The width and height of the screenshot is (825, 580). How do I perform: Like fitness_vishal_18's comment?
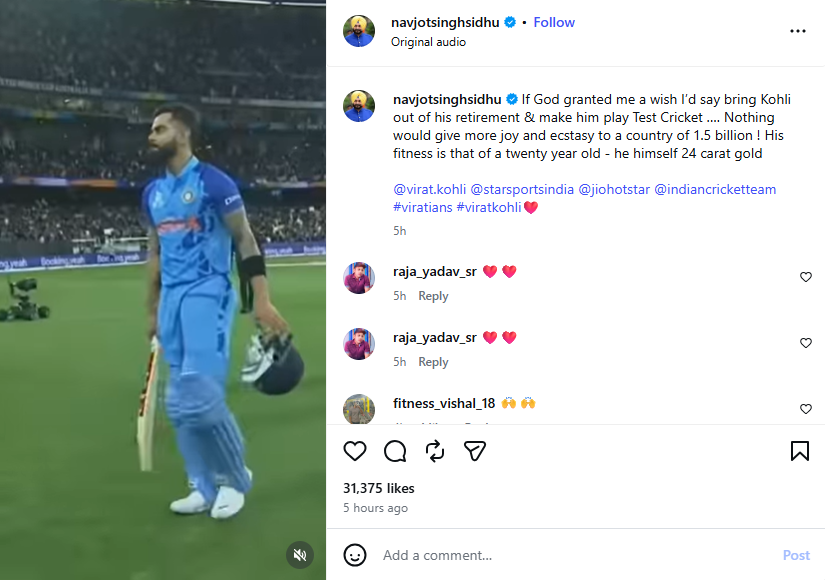coord(806,409)
